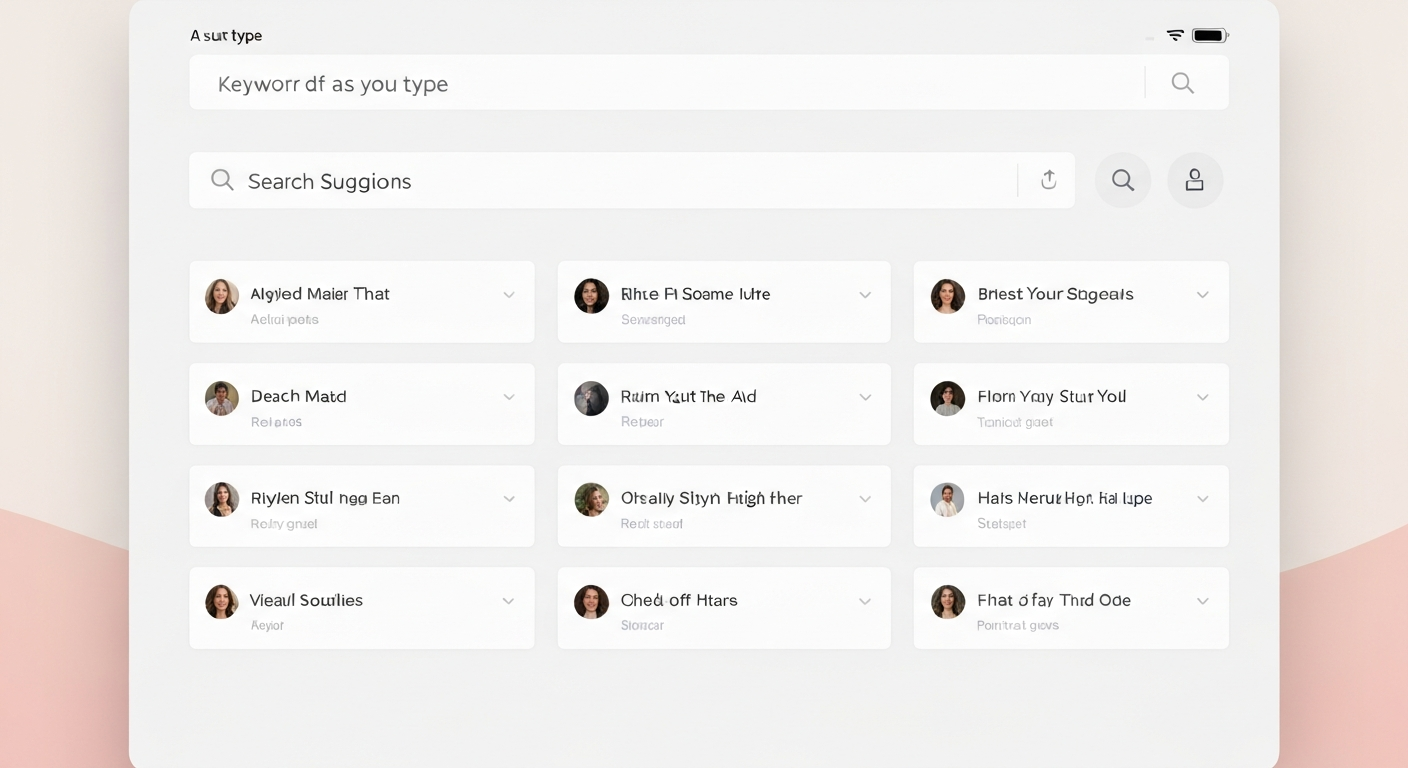1408x768 pixels.
Task: Expand the Ched off Htars chevron
Action: click(x=865, y=602)
